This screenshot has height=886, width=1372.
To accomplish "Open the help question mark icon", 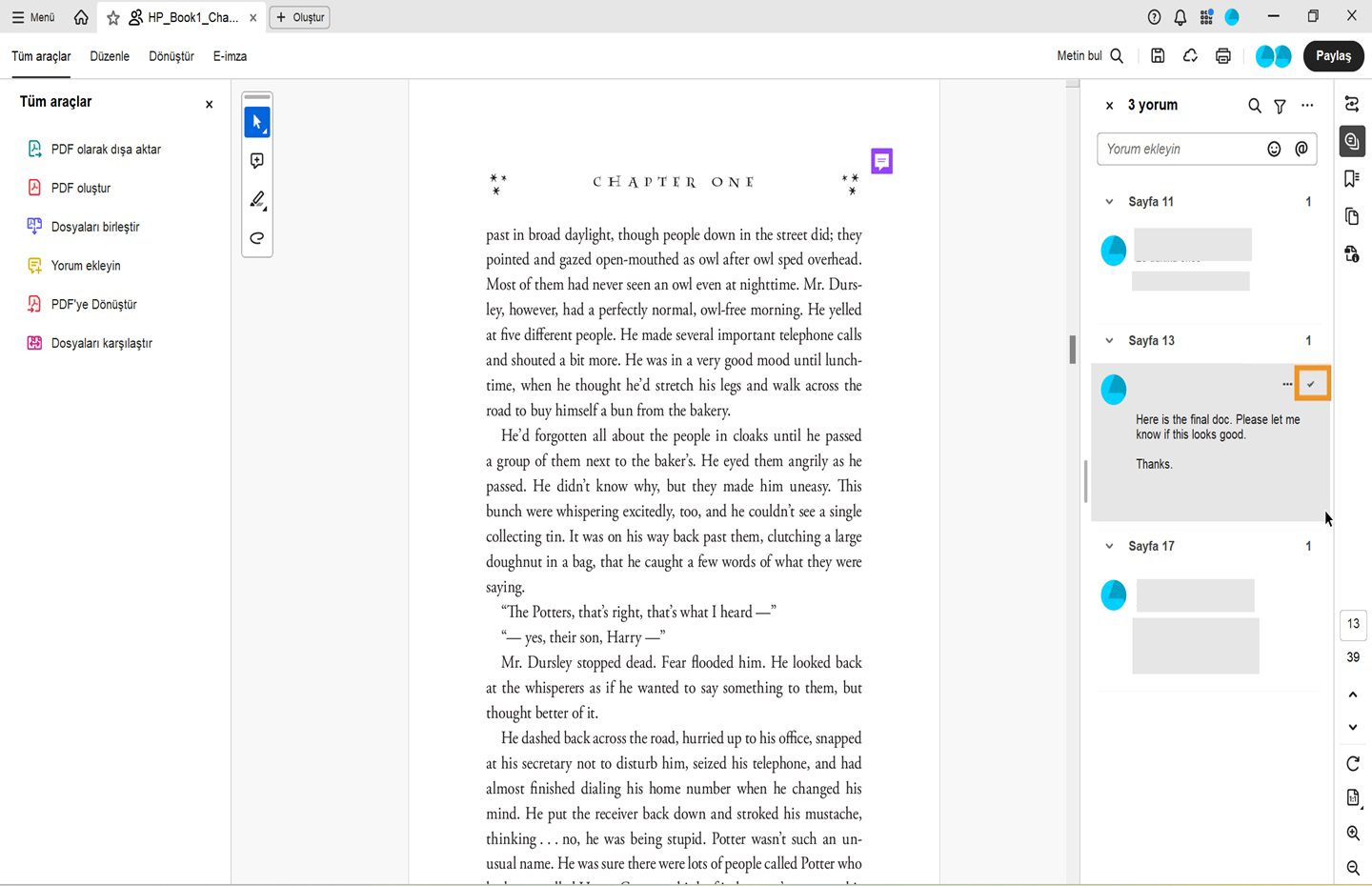I will click(1155, 17).
